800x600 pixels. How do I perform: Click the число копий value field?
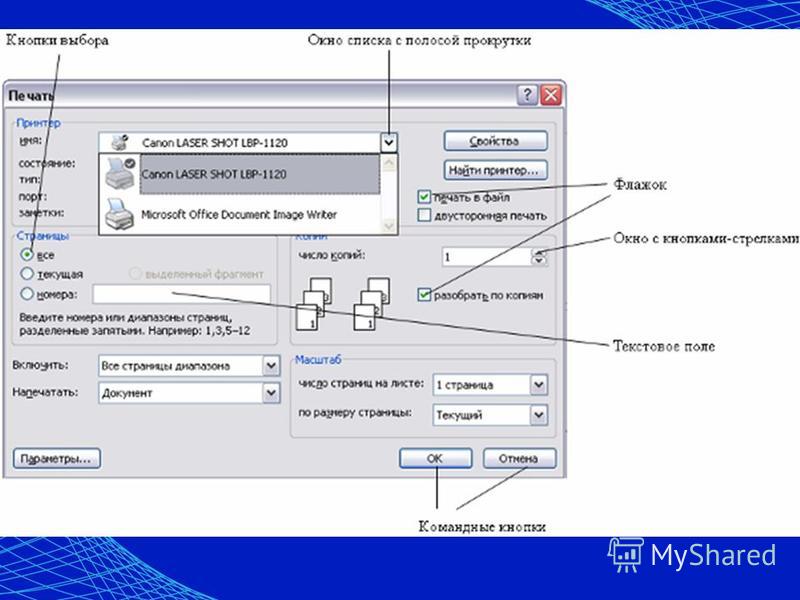(x=487, y=256)
